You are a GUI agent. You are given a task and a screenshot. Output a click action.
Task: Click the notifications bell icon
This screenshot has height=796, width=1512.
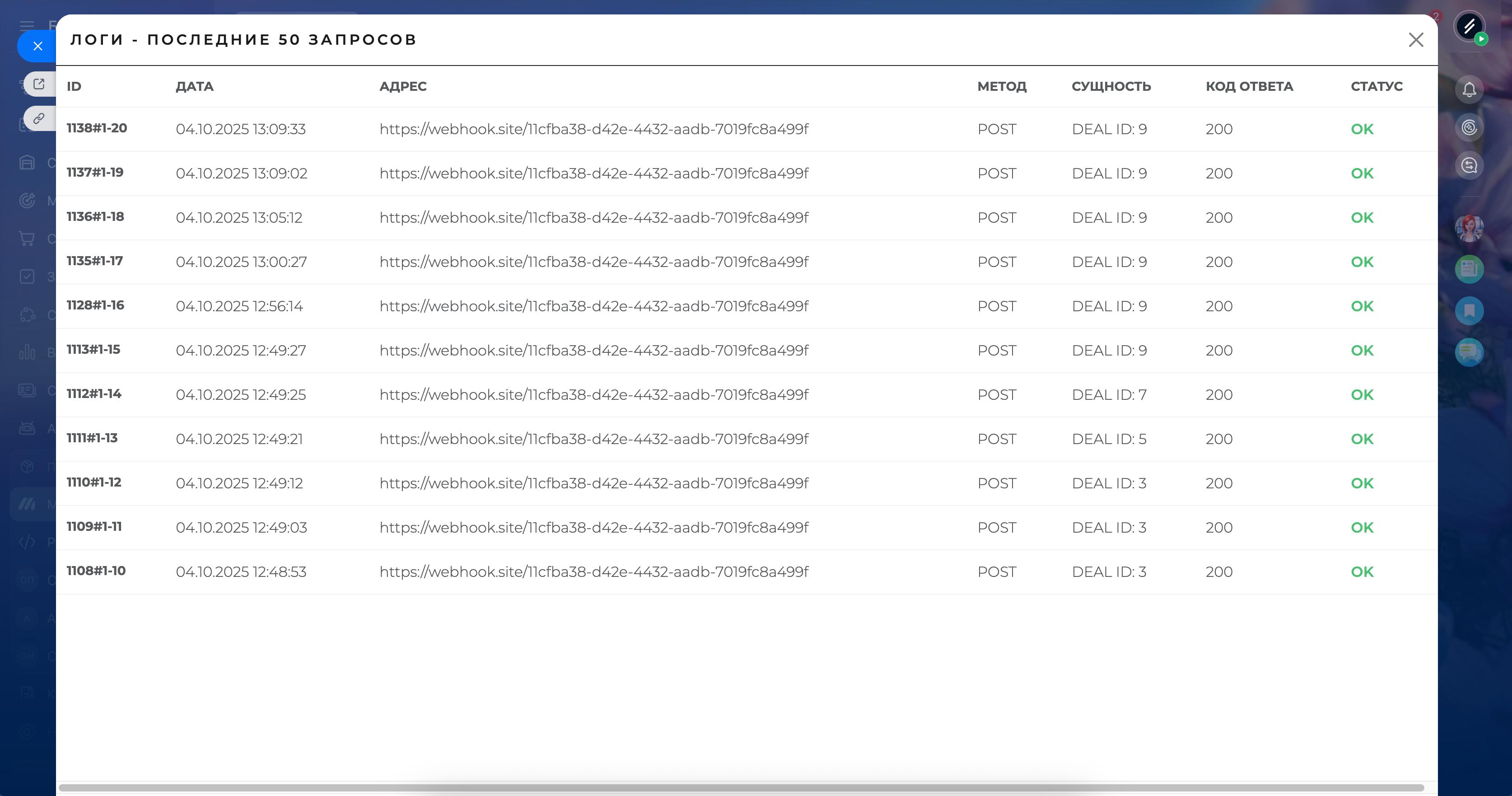pos(1469,90)
